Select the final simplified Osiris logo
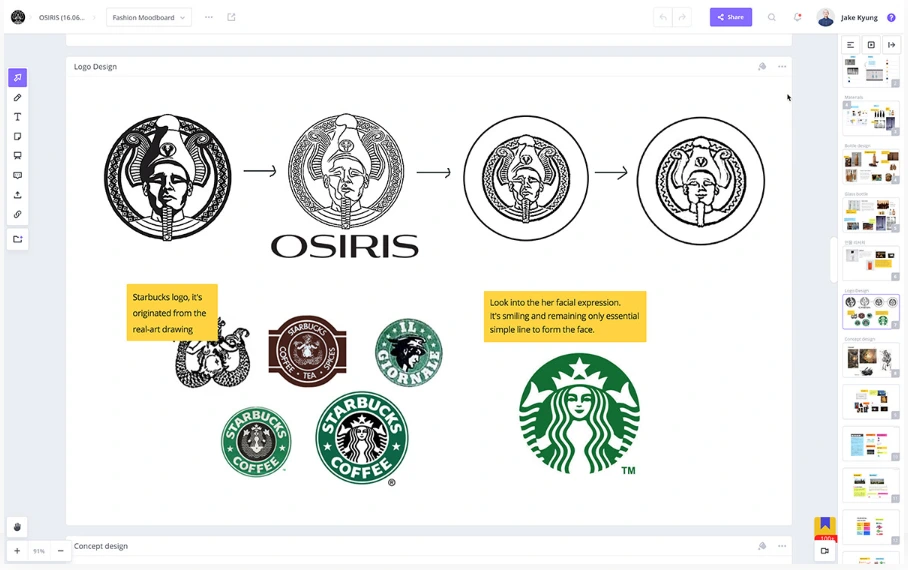Viewport: 908px width, 570px height. pyautogui.click(x=701, y=181)
